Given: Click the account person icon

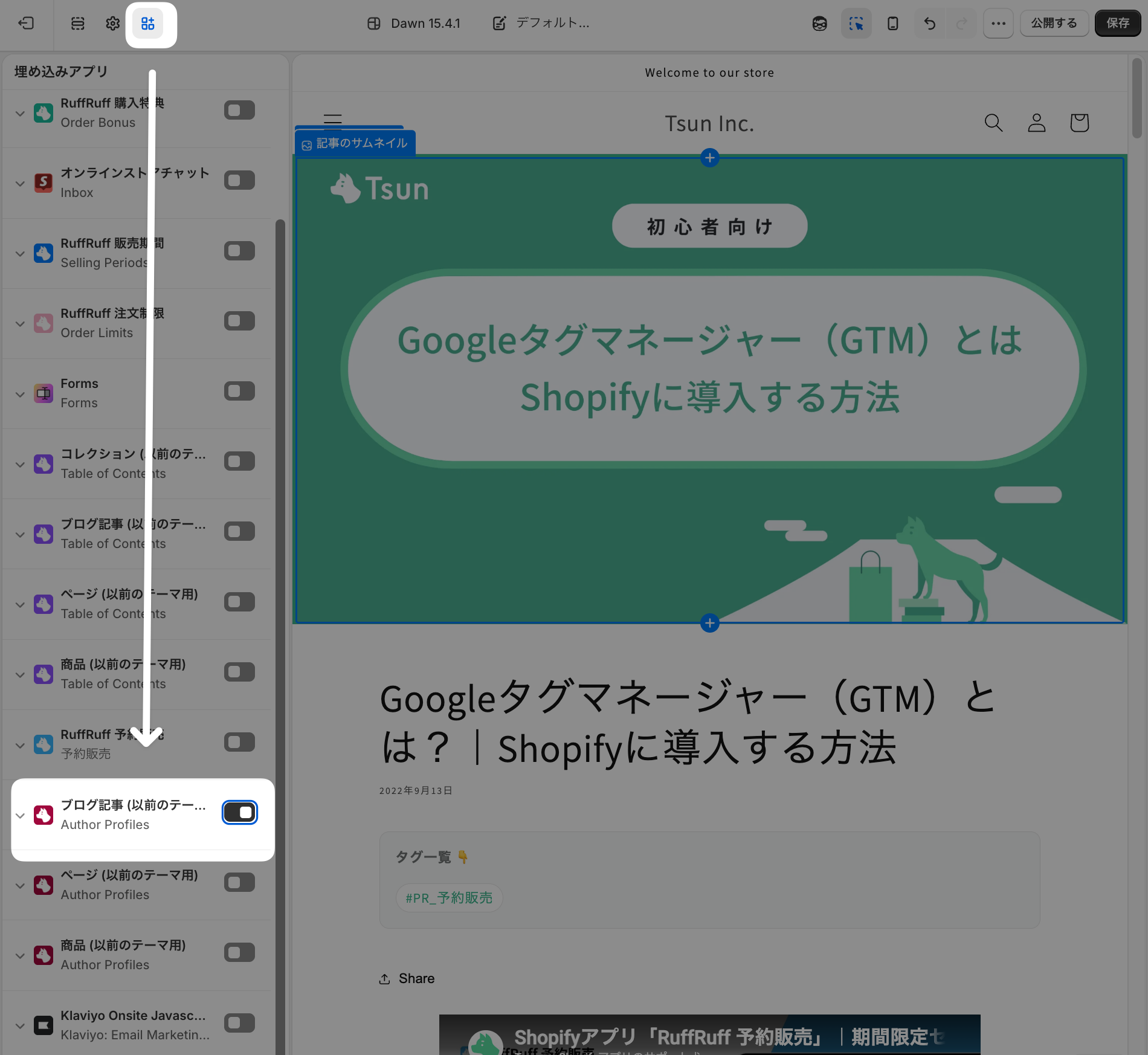Looking at the screenshot, I should (1037, 123).
